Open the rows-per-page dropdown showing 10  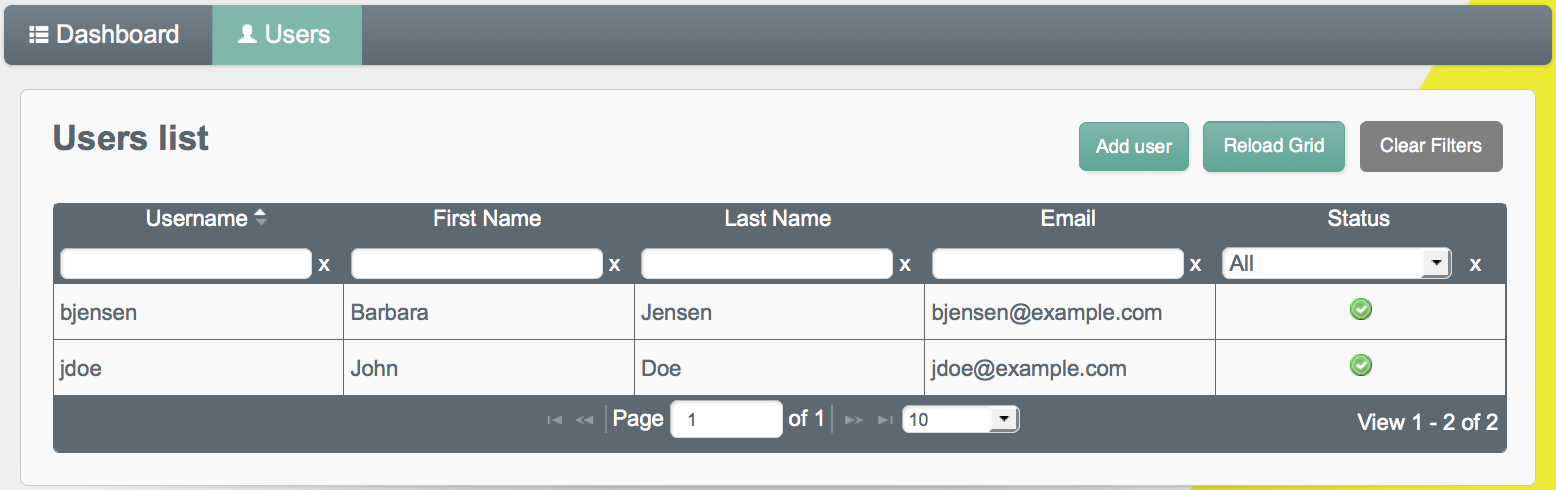[961, 420]
